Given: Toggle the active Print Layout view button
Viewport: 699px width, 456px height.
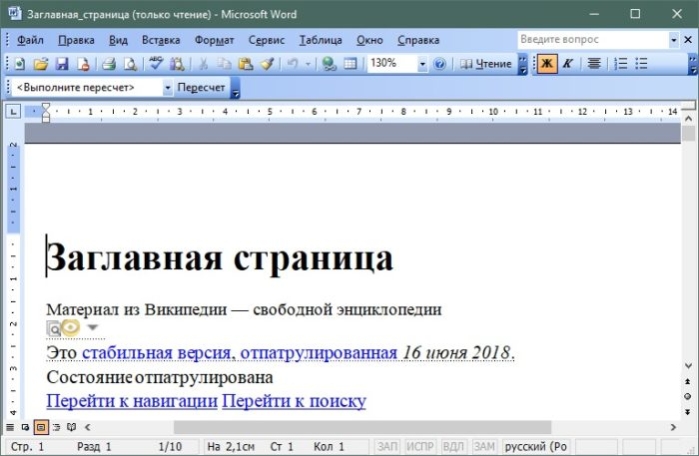Looking at the screenshot, I should coord(41,427).
